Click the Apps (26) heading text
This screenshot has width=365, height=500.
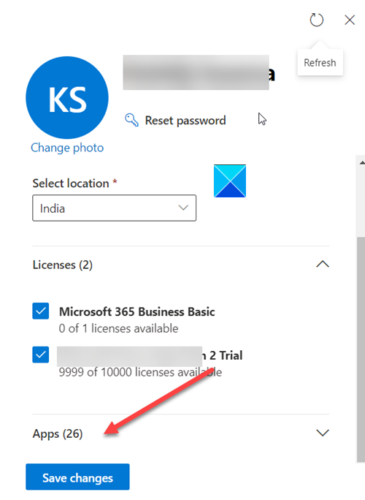pos(58,434)
